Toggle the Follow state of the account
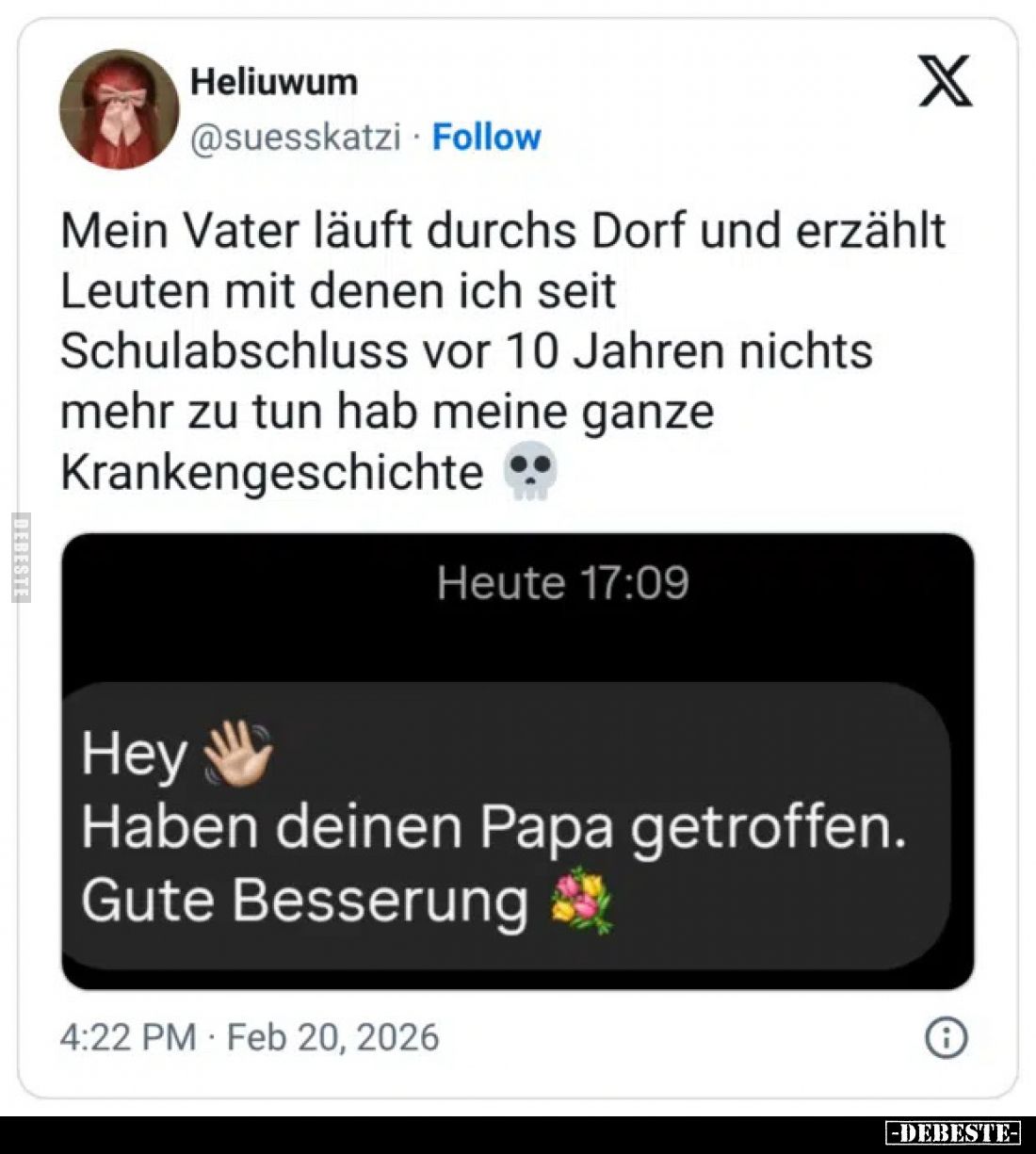 click(486, 136)
